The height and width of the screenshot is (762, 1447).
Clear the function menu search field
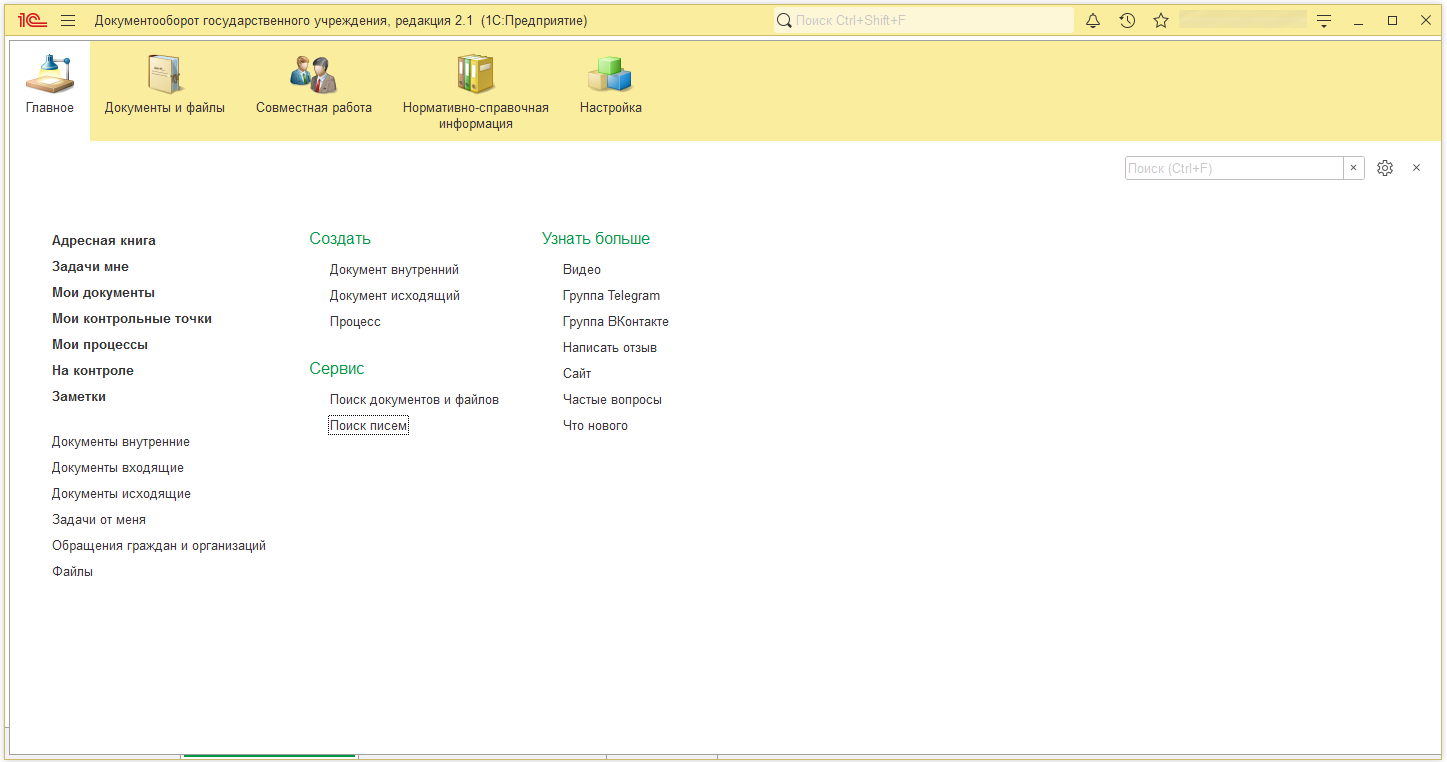click(1354, 168)
